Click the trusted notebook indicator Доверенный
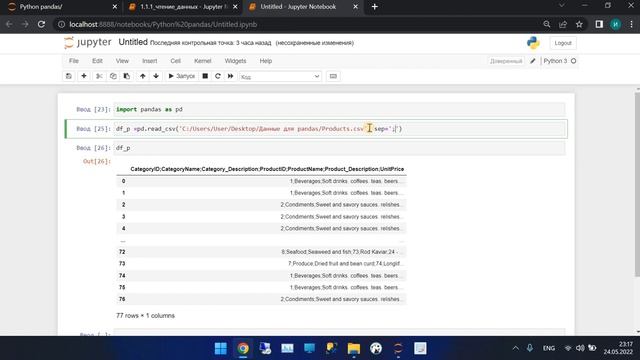640x360 pixels. pos(506,61)
